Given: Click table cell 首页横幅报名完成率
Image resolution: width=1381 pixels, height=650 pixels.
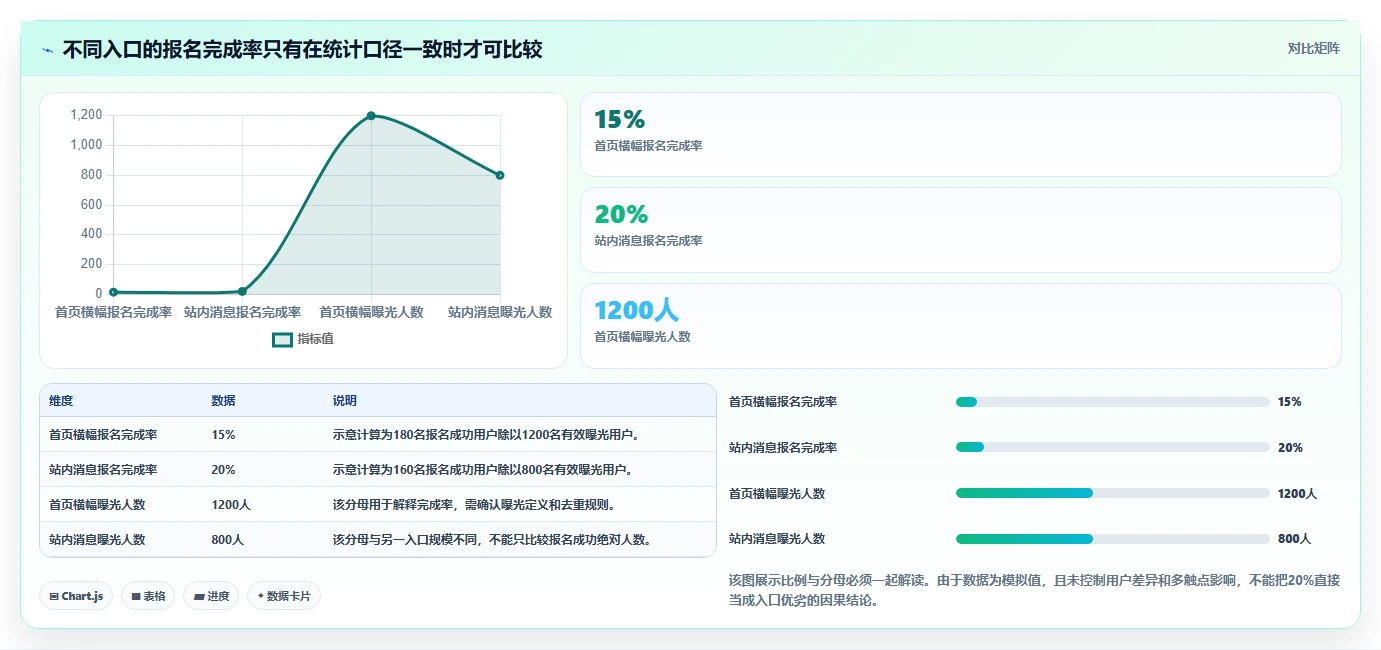Looking at the screenshot, I should pyautogui.click(x=103, y=435).
